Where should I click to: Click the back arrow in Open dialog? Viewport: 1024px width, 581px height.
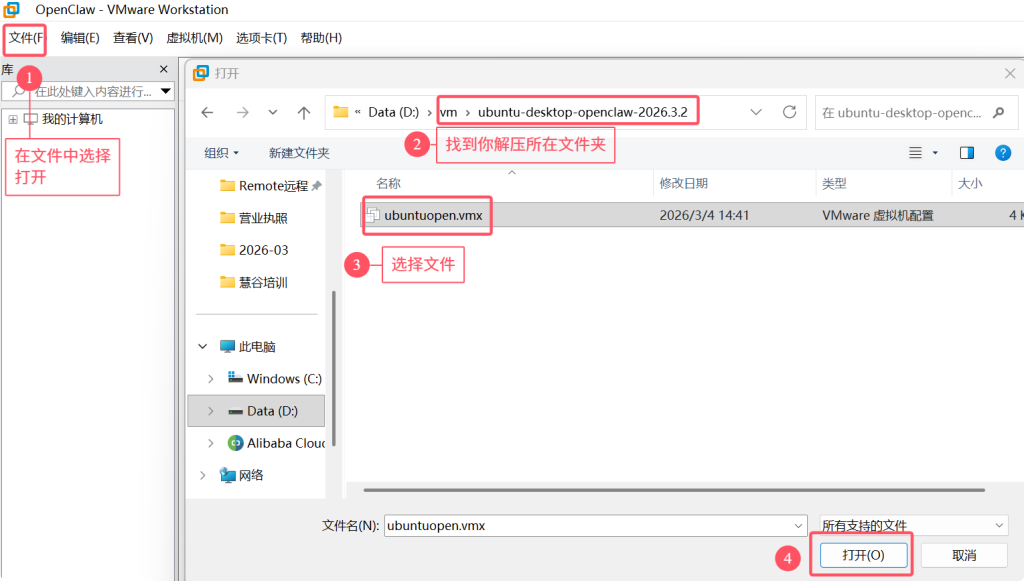pyautogui.click(x=208, y=112)
